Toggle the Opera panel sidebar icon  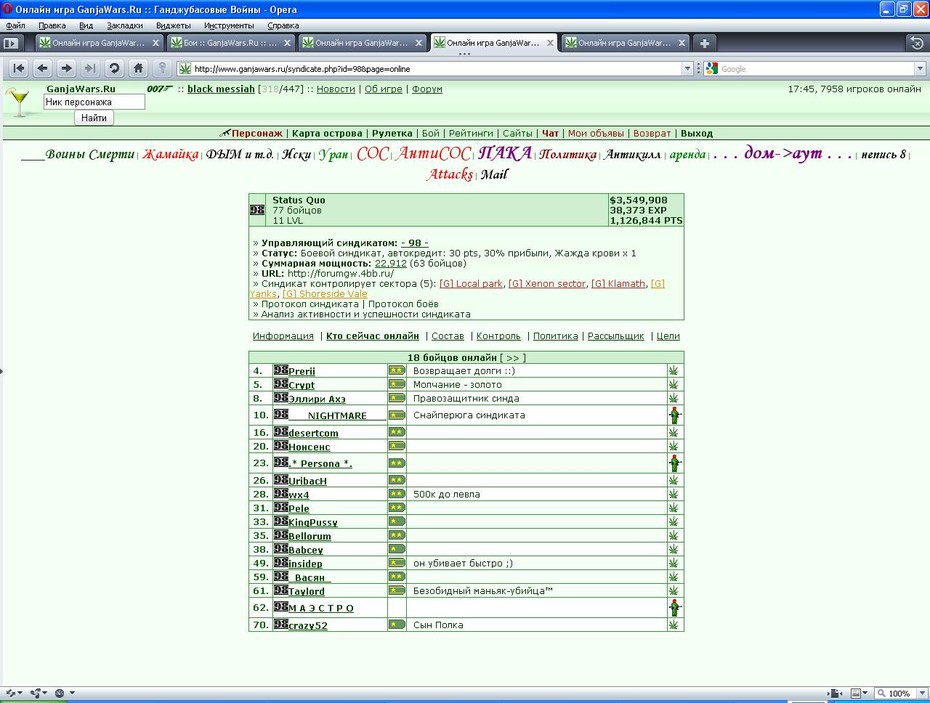(x=11, y=43)
